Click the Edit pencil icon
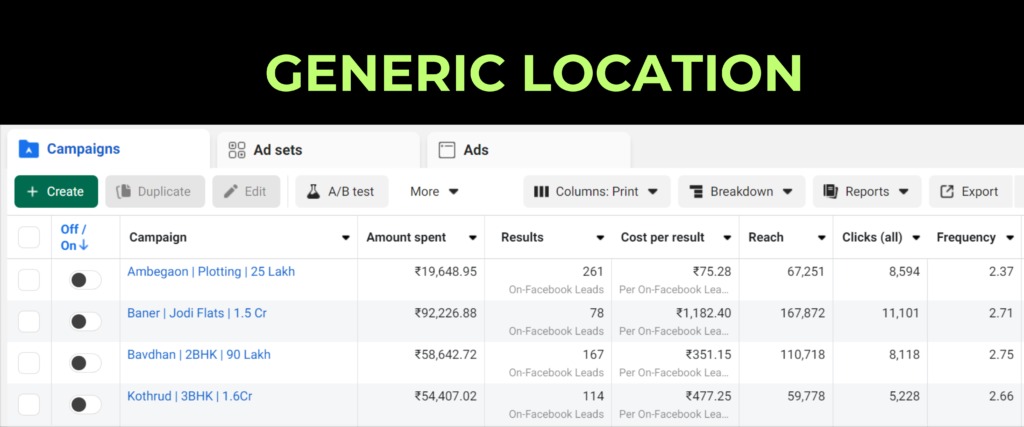Screen dimensions: 1024x427 [231, 192]
